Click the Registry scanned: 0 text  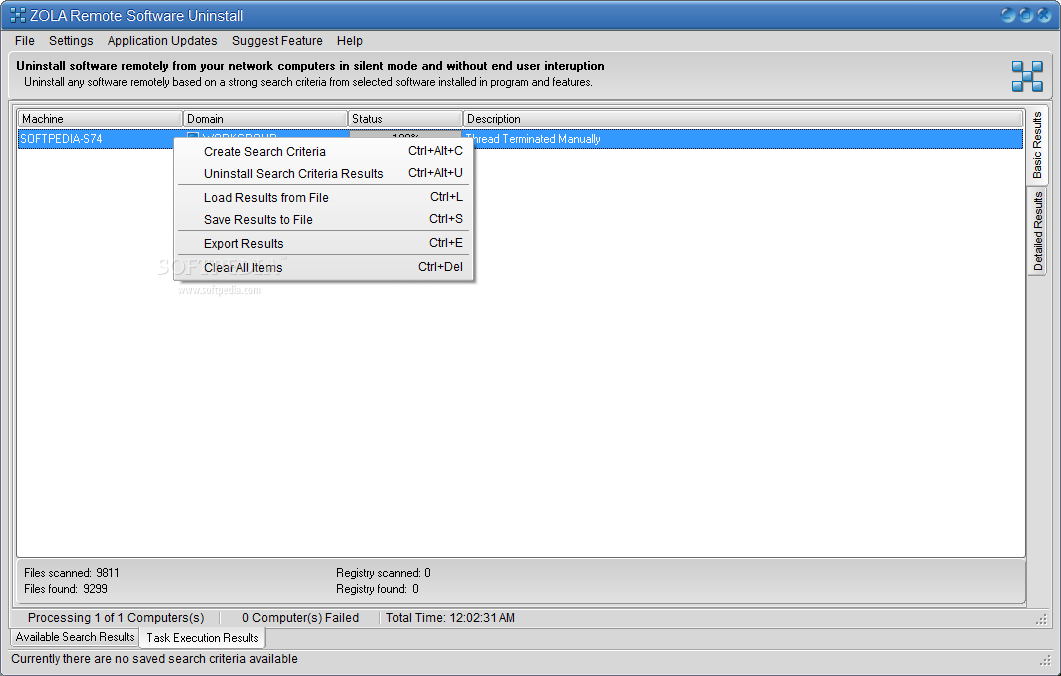click(383, 572)
